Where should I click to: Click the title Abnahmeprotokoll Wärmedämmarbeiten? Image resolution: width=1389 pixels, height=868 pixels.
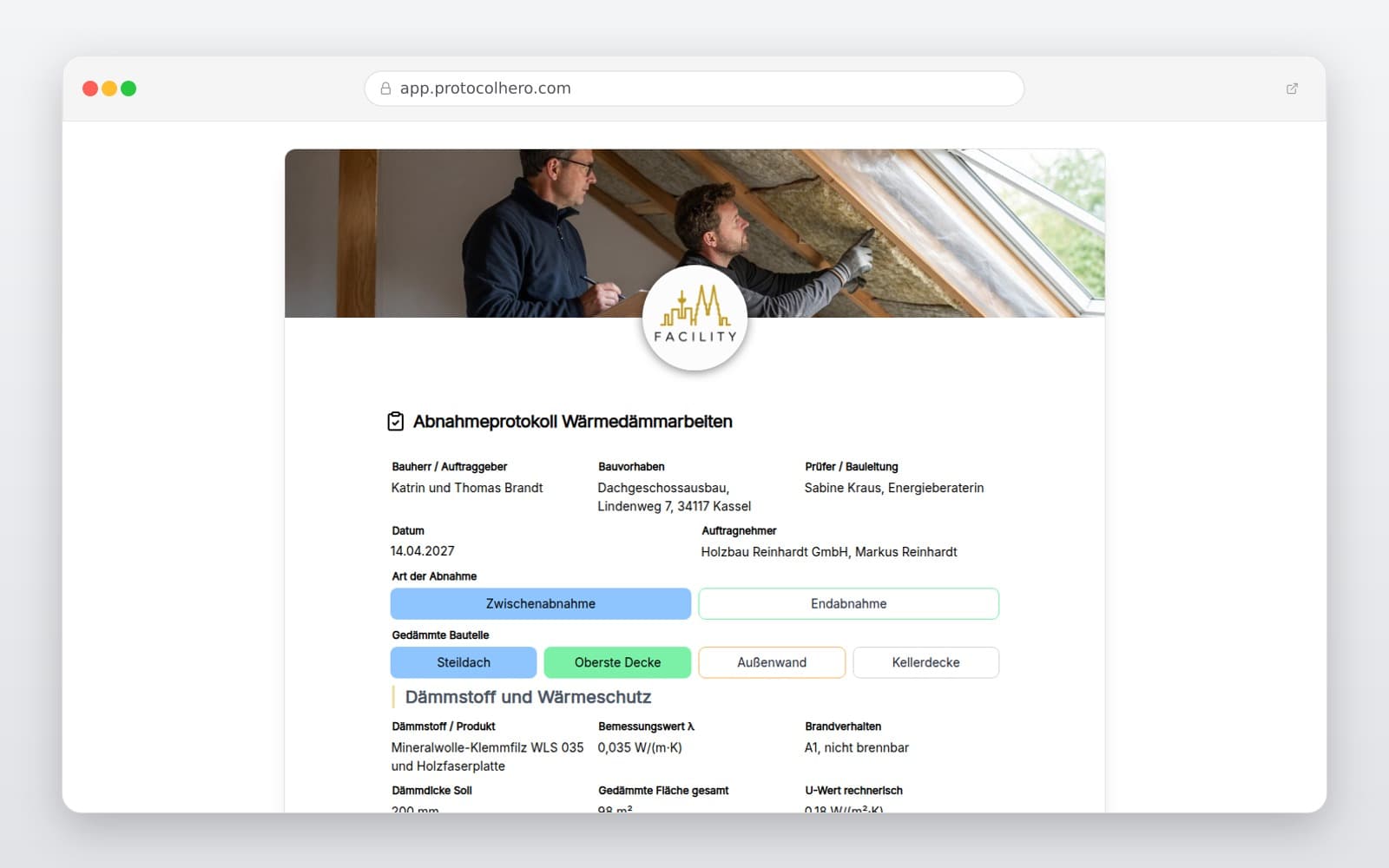573,421
